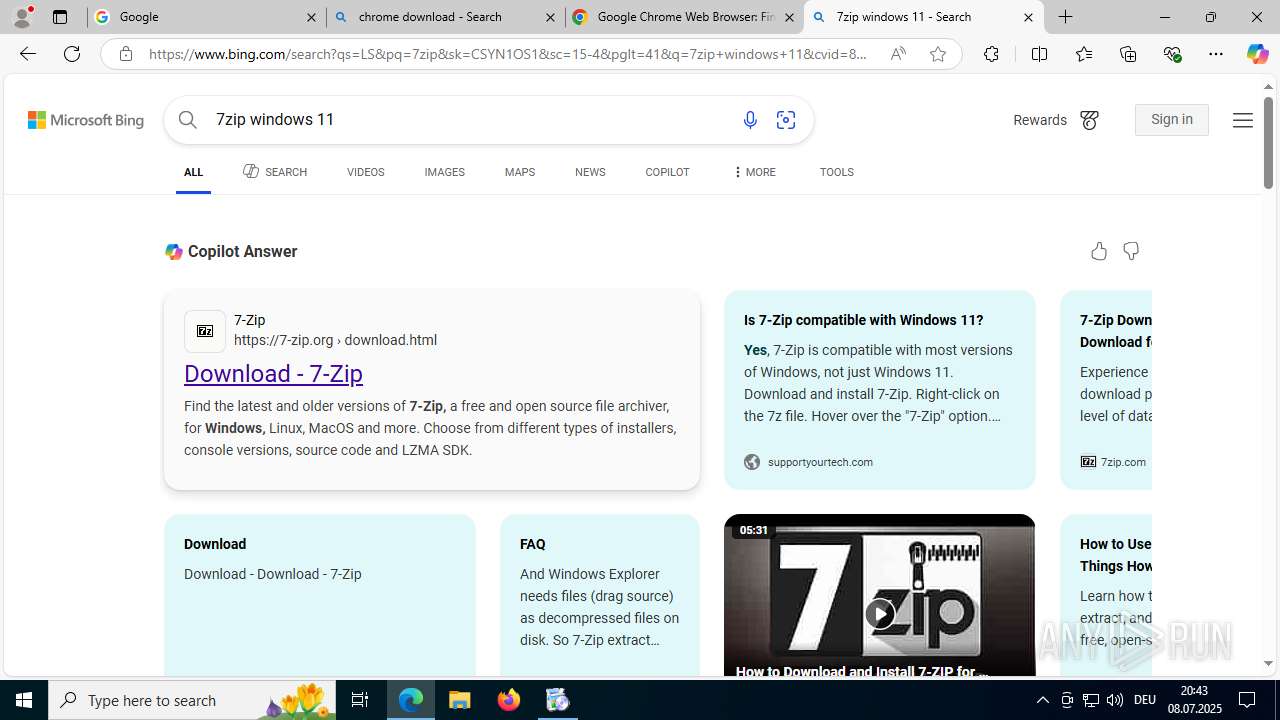Open the Rewards medal icon
1280x720 pixels.
click(1089, 120)
